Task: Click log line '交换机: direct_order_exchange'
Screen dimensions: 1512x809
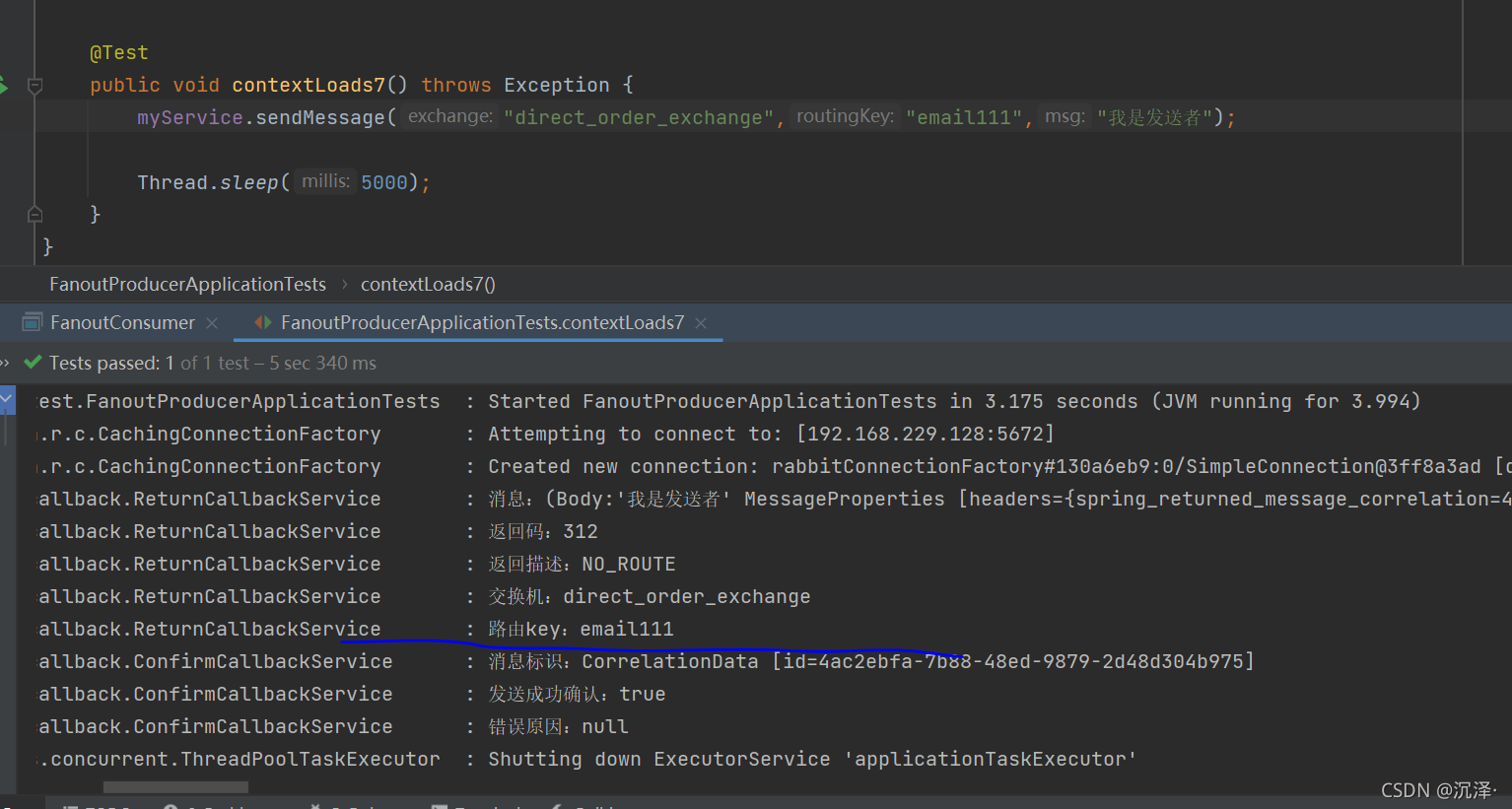Action: pyautogui.click(x=650, y=596)
